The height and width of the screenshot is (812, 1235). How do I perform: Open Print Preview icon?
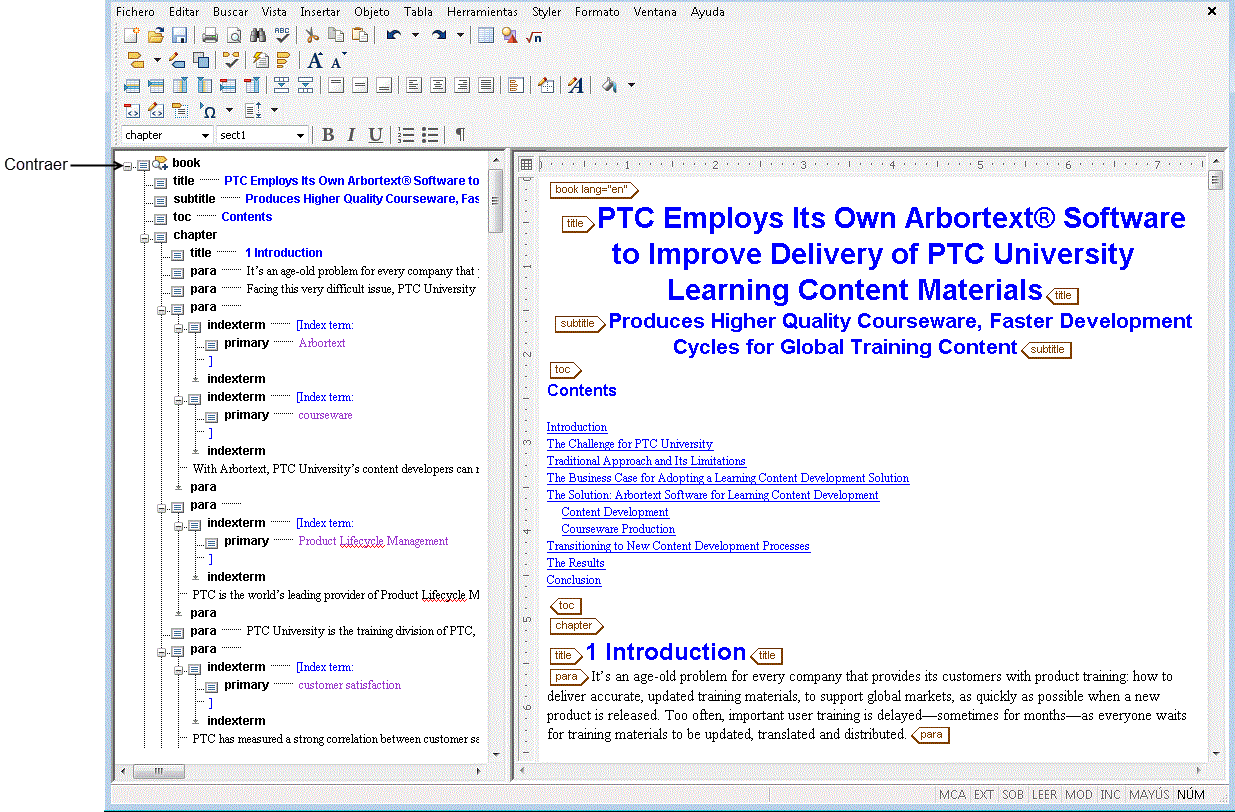click(x=234, y=36)
